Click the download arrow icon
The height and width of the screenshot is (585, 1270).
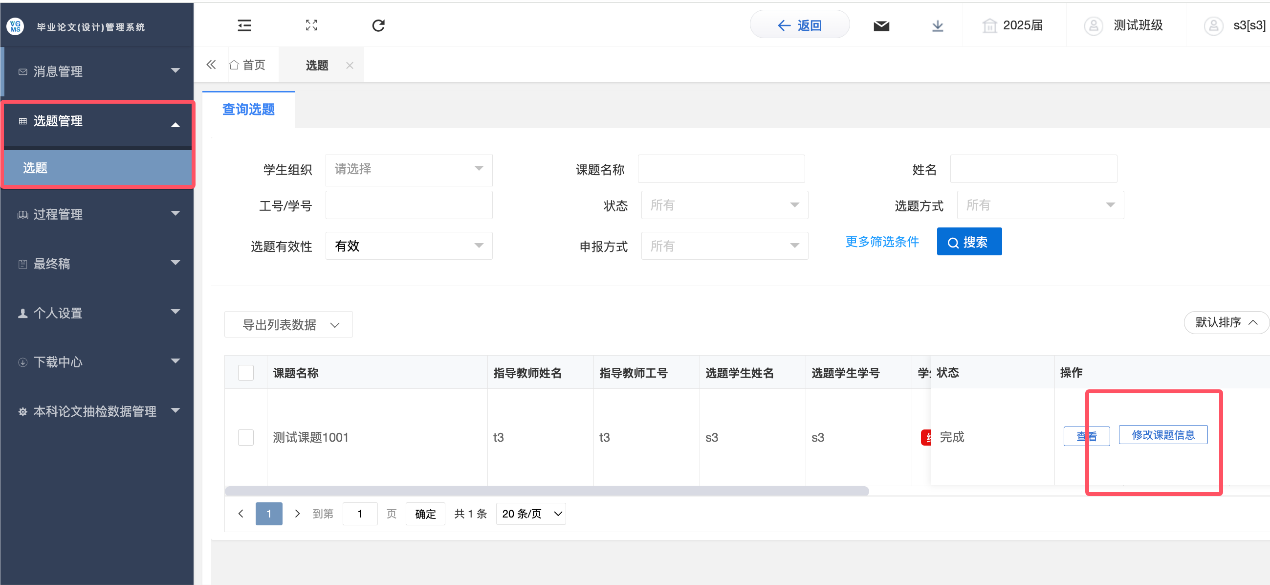pos(937,26)
